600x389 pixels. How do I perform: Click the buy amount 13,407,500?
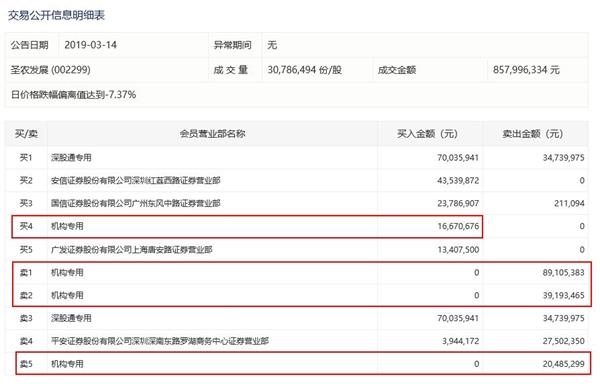tap(458, 250)
